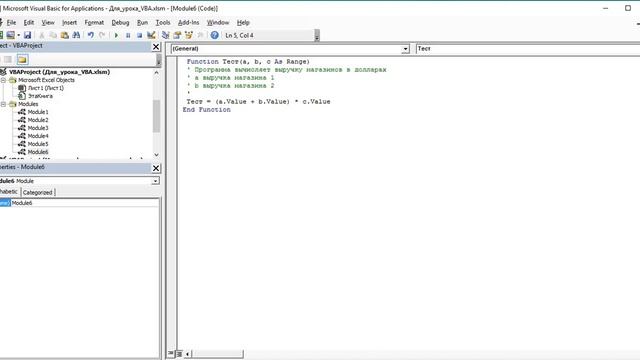Collapse the Microsoft Excel Objects folder
640x360 pixels.
(x=3, y=80)
